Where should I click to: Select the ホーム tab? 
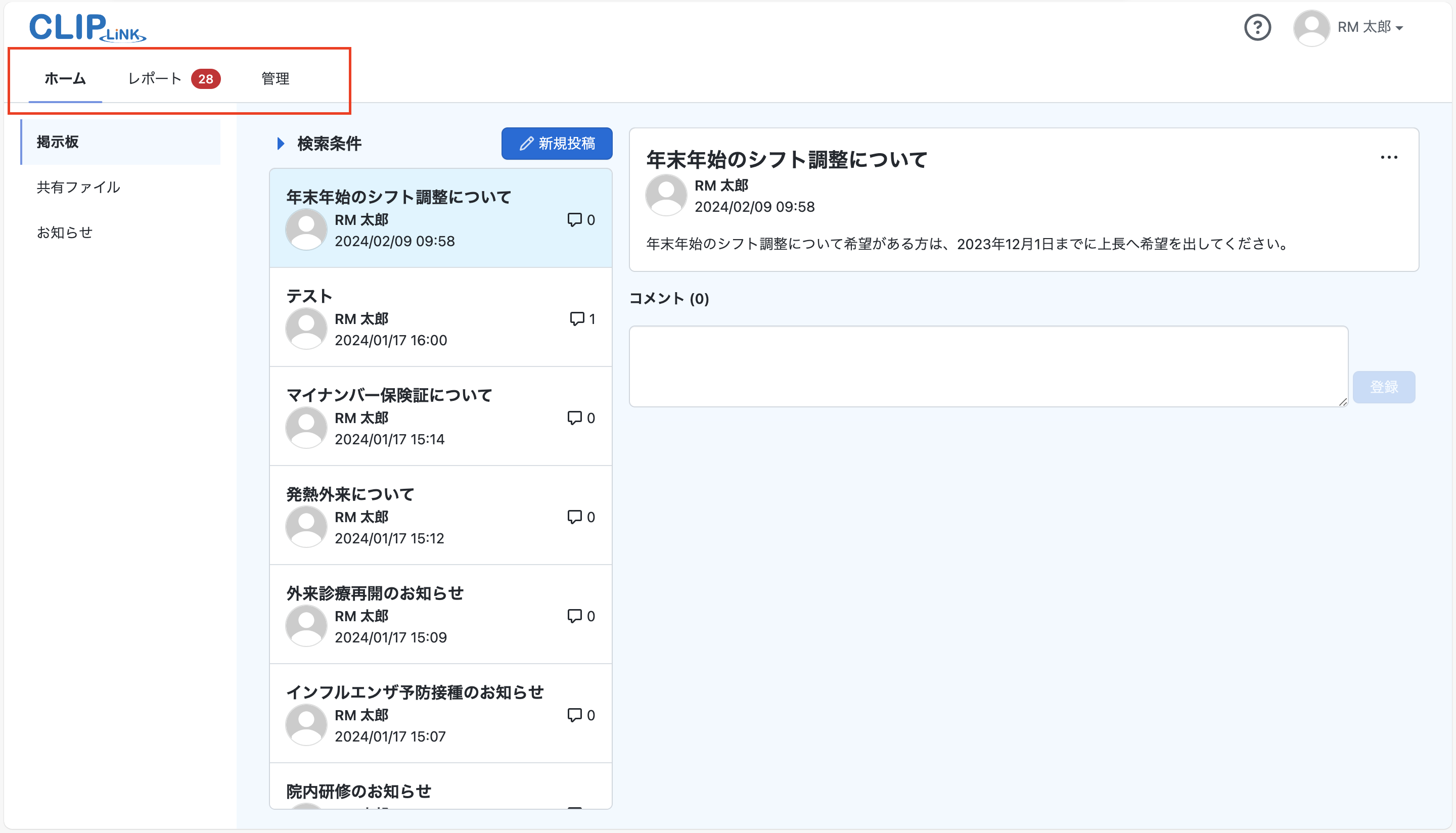(x=65, y=79)
